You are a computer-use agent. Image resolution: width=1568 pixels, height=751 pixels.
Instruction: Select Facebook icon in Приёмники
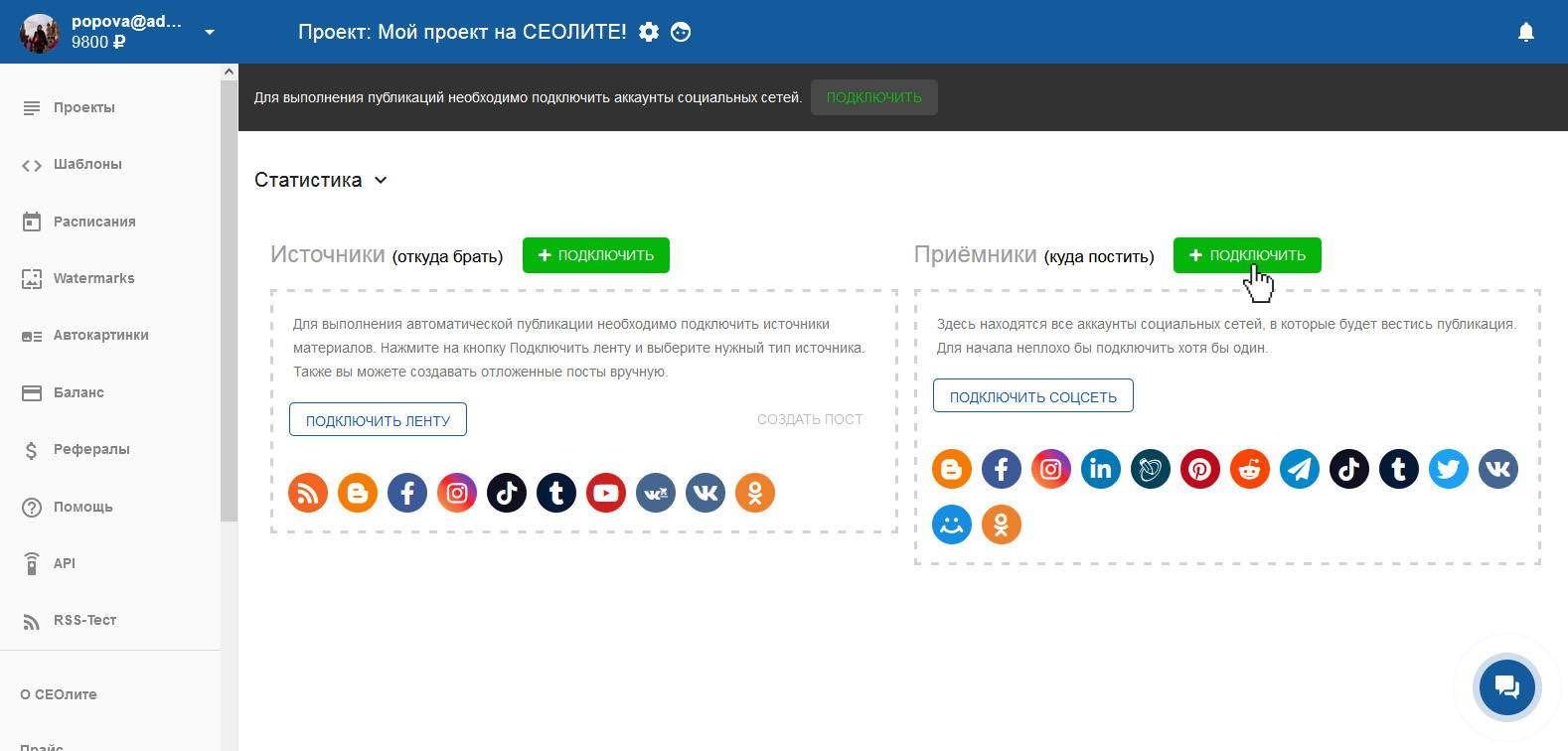click(x=1002, y=469)
